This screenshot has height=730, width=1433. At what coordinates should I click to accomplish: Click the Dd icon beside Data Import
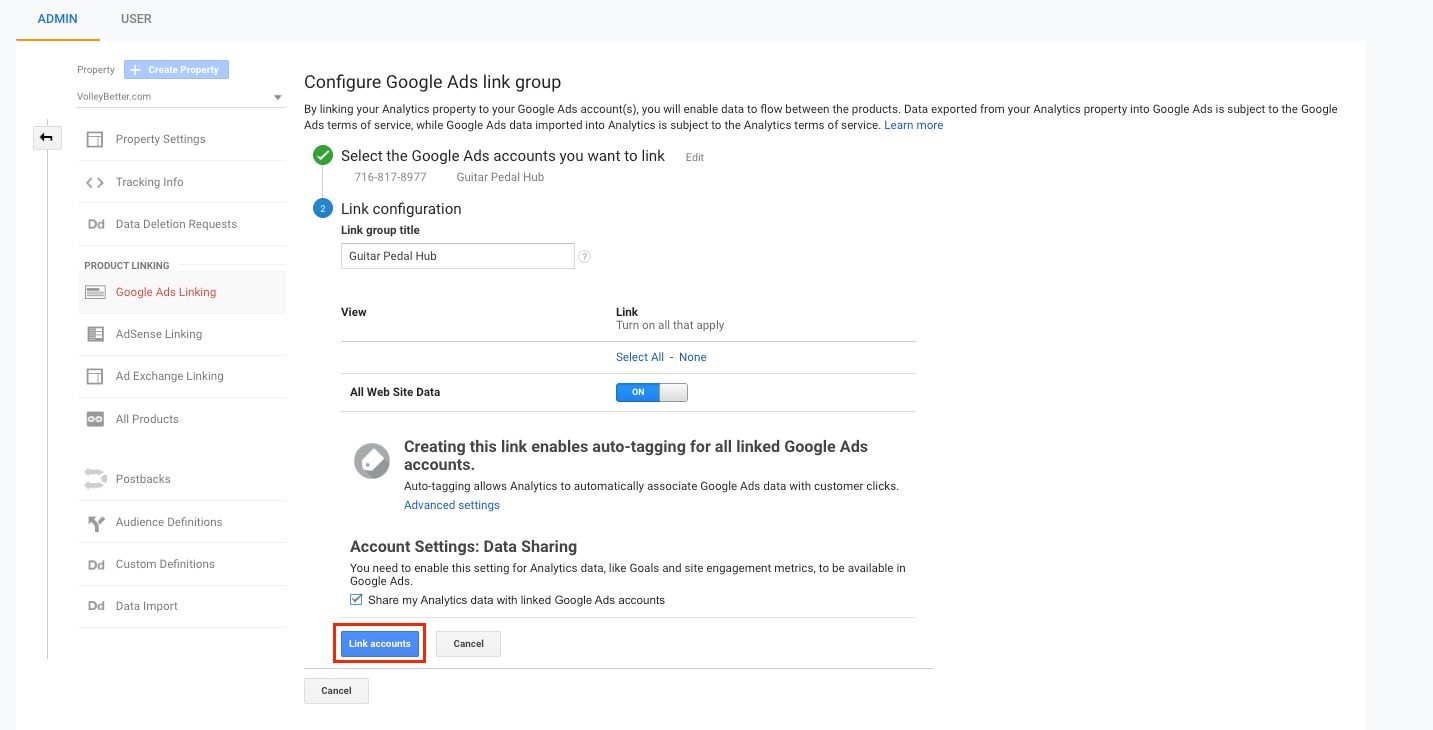click(x=96, y=606)
